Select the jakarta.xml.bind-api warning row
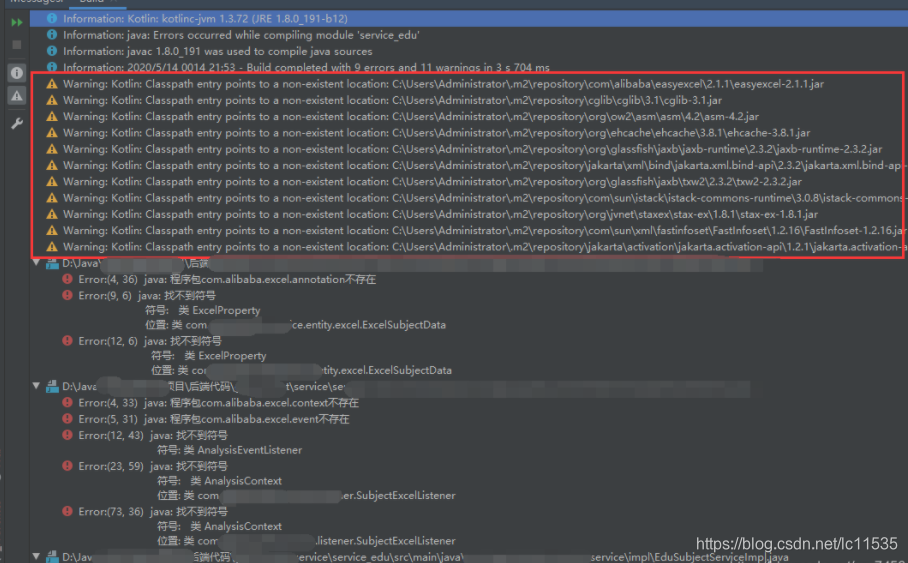This screenshot has width=908, height=563. click(467, 165)
